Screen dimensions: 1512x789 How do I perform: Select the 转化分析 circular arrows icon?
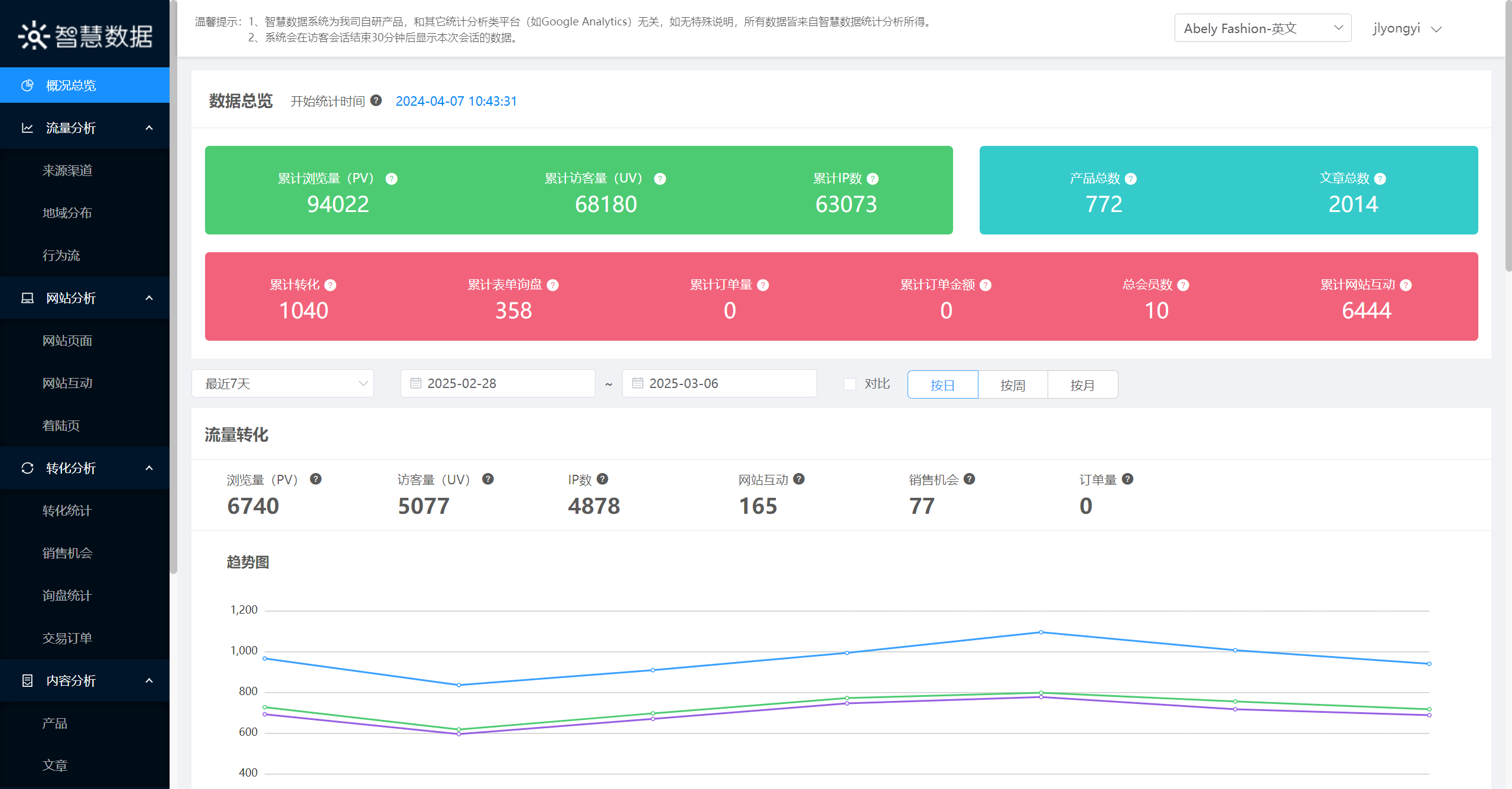[27, 468]
